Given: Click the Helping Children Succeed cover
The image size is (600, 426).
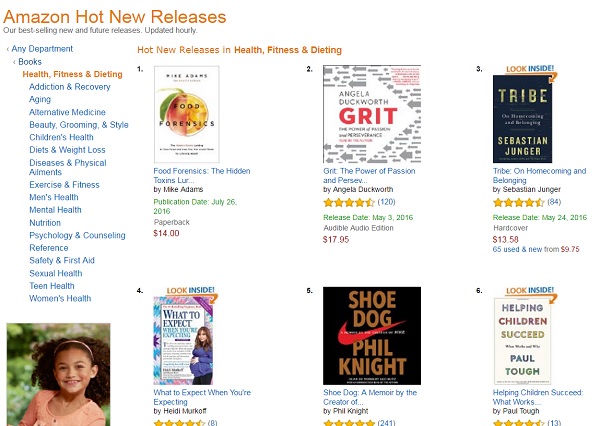Looking at the screenshot, I should tap(522, 340).
